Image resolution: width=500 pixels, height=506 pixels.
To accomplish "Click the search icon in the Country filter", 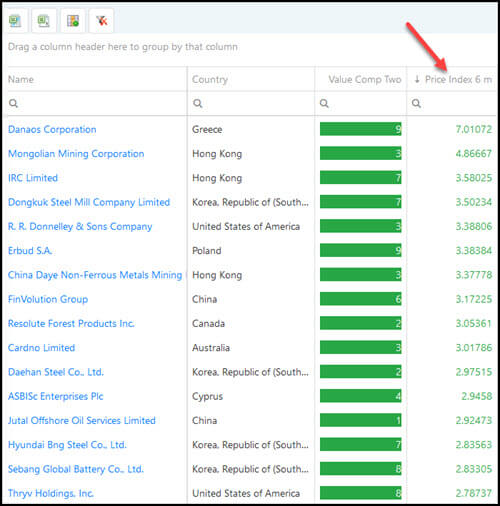I will tap(198, 103).
